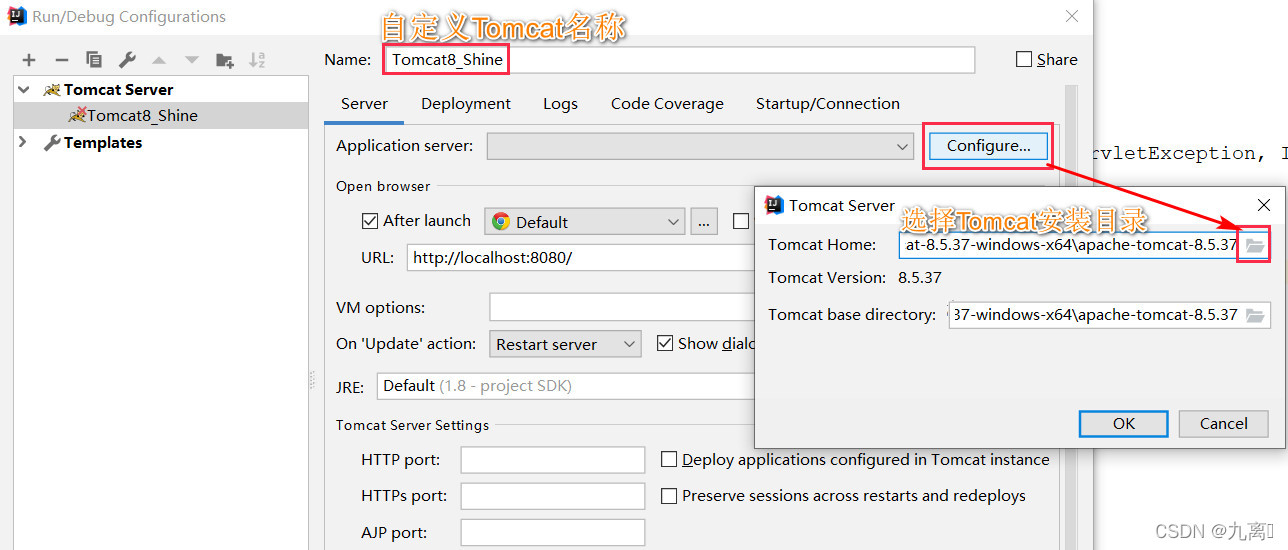Click the URL field with http://localhost:8080/

580,257
